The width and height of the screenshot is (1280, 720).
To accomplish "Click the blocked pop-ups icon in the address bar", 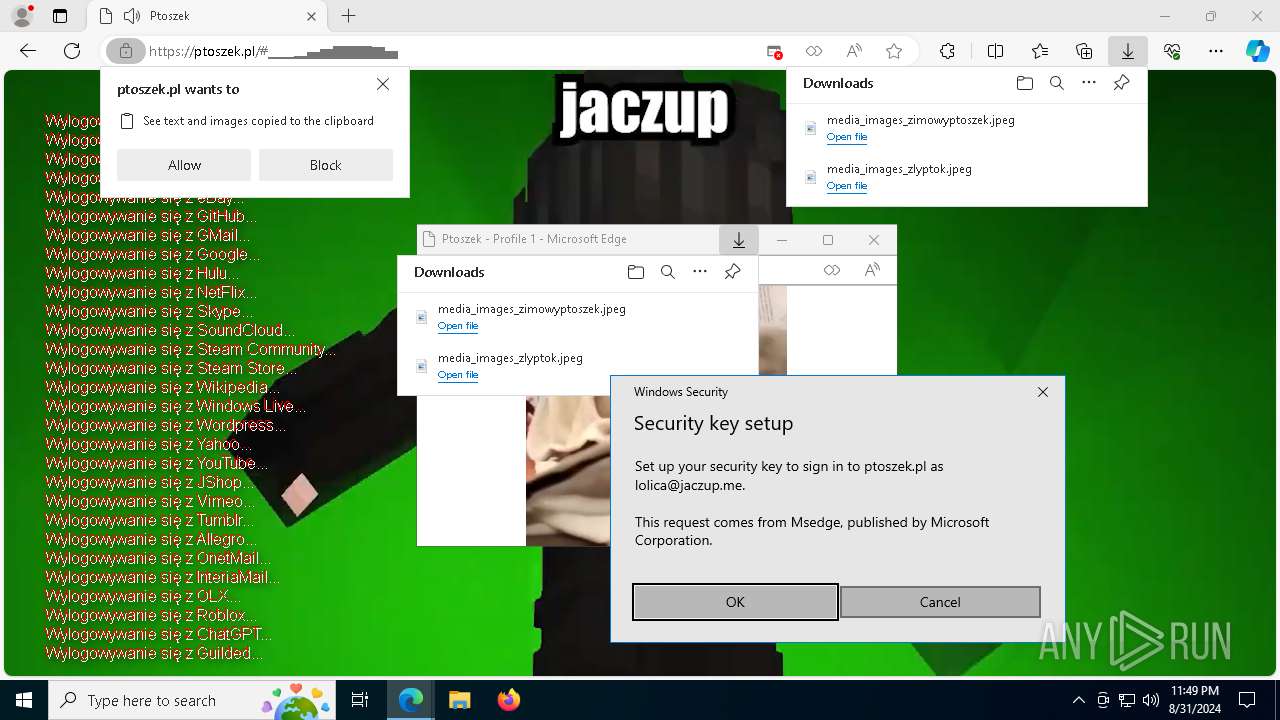I will coord(774,51).
